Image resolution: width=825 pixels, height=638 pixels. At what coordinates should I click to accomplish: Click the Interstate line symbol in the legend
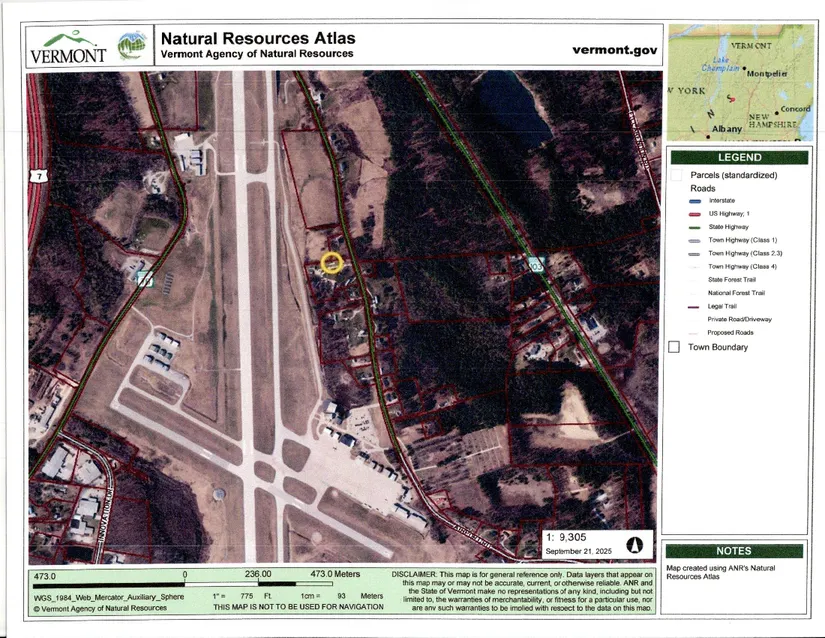point(694,201)
